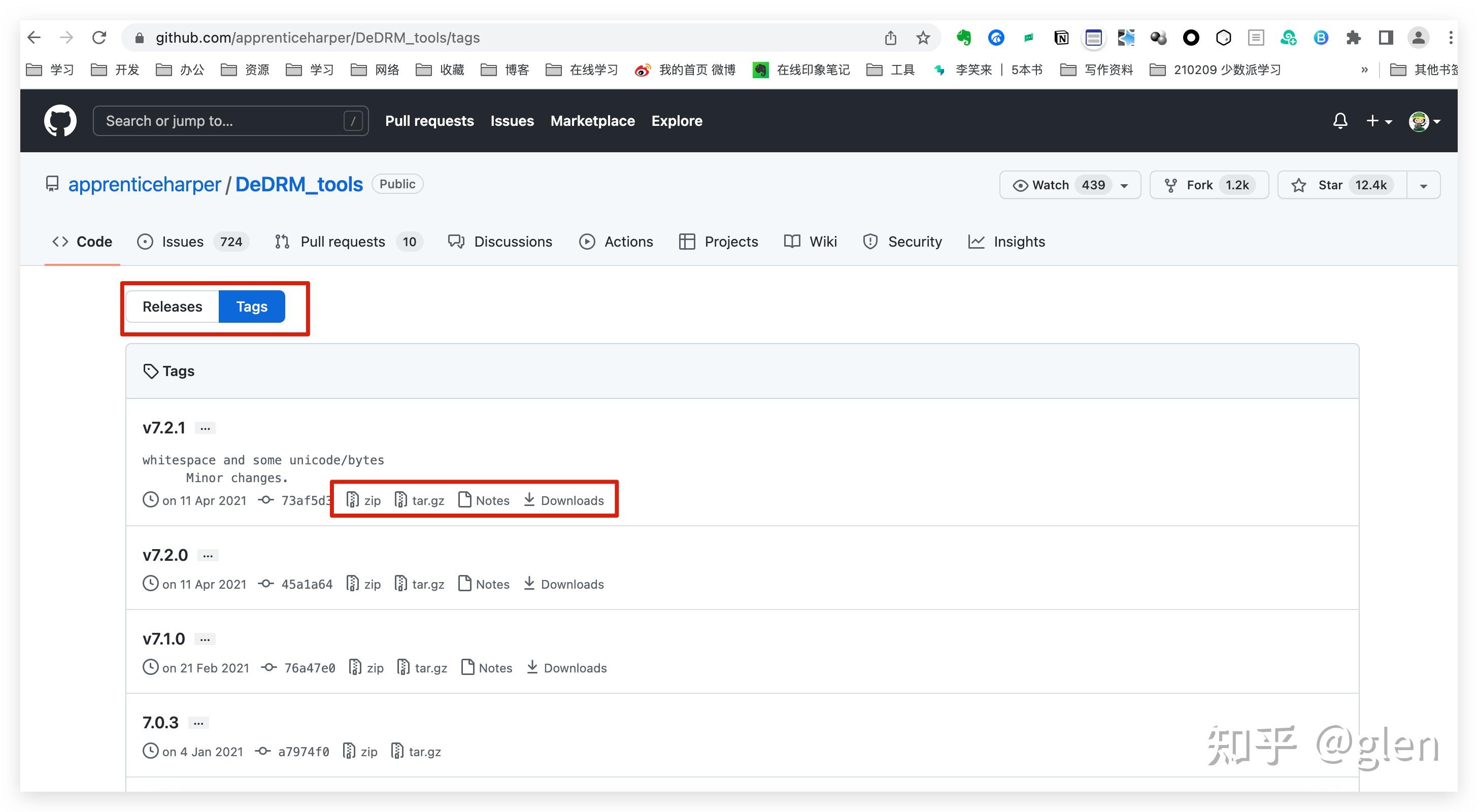Open the notifications bell
1478x812 pixels.
(x=1340, y=120)
